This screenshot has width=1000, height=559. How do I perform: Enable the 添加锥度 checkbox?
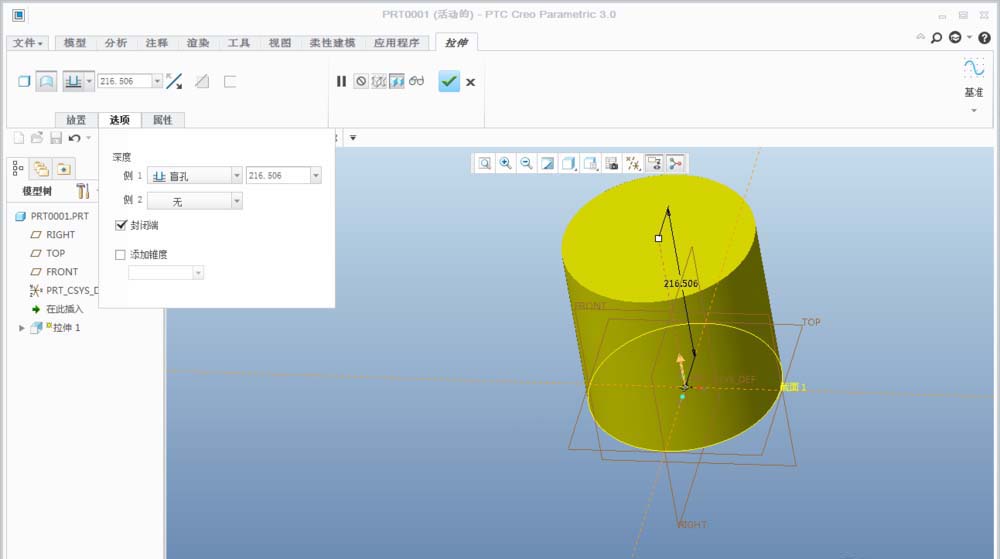[121, 255]
